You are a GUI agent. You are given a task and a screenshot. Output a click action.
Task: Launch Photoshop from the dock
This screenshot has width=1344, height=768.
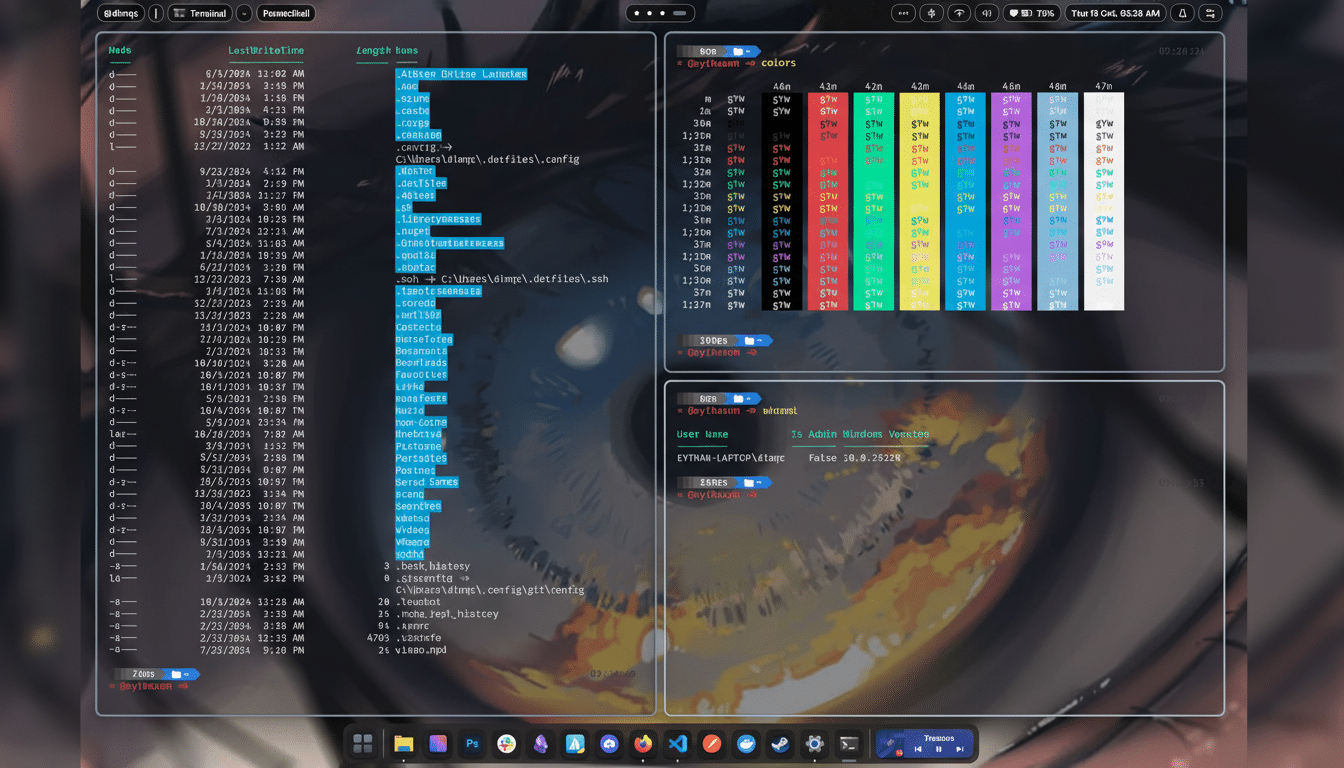tap(472, 744)
